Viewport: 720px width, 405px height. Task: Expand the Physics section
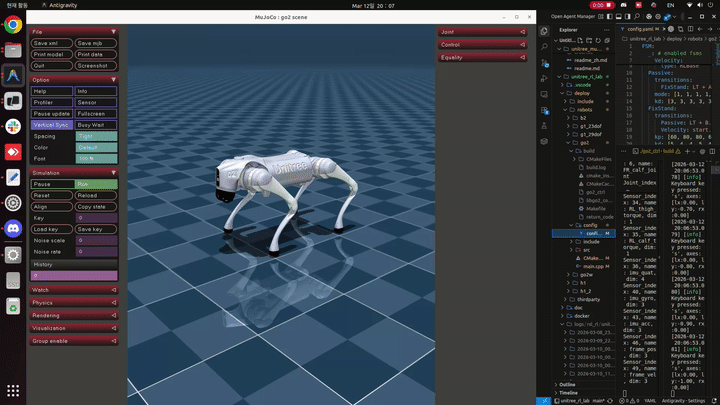click(73, 302)
